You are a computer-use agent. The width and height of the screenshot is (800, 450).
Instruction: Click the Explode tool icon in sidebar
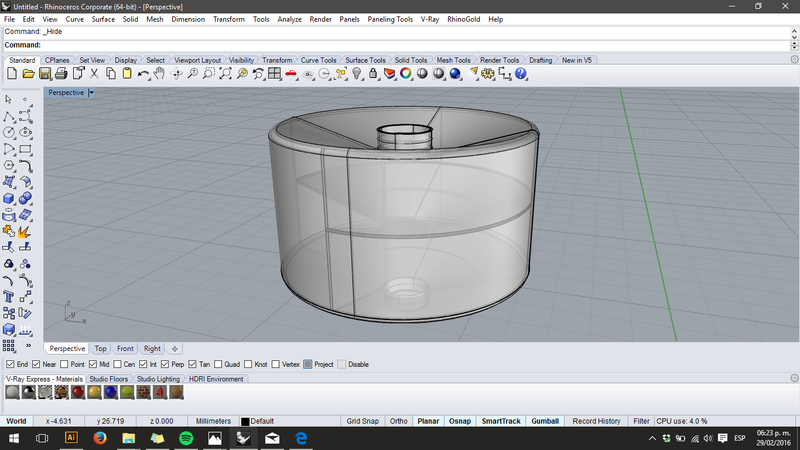coord(26,230)
